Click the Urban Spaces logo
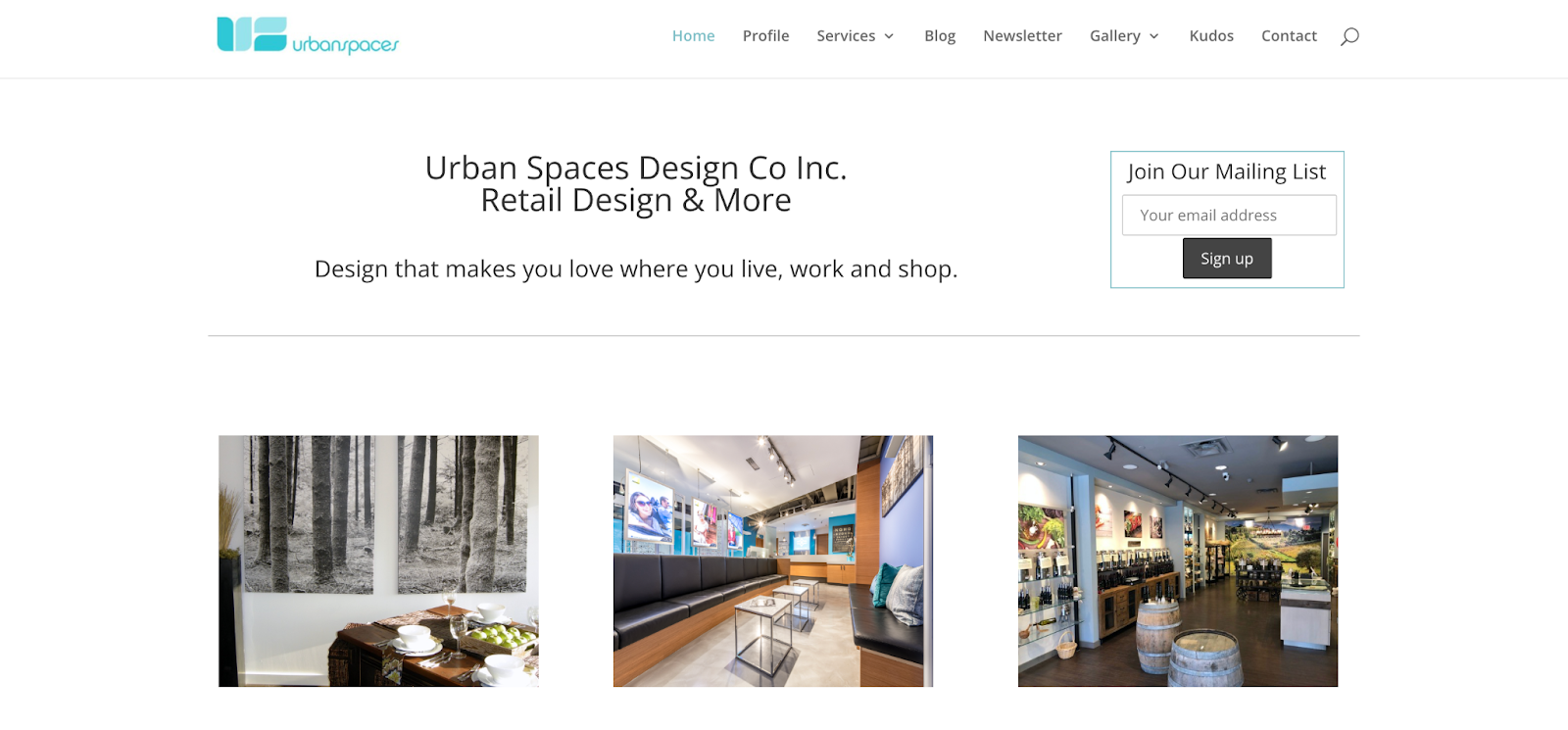1568x730 pixels. pyautogui.click(x=308, y=35)
